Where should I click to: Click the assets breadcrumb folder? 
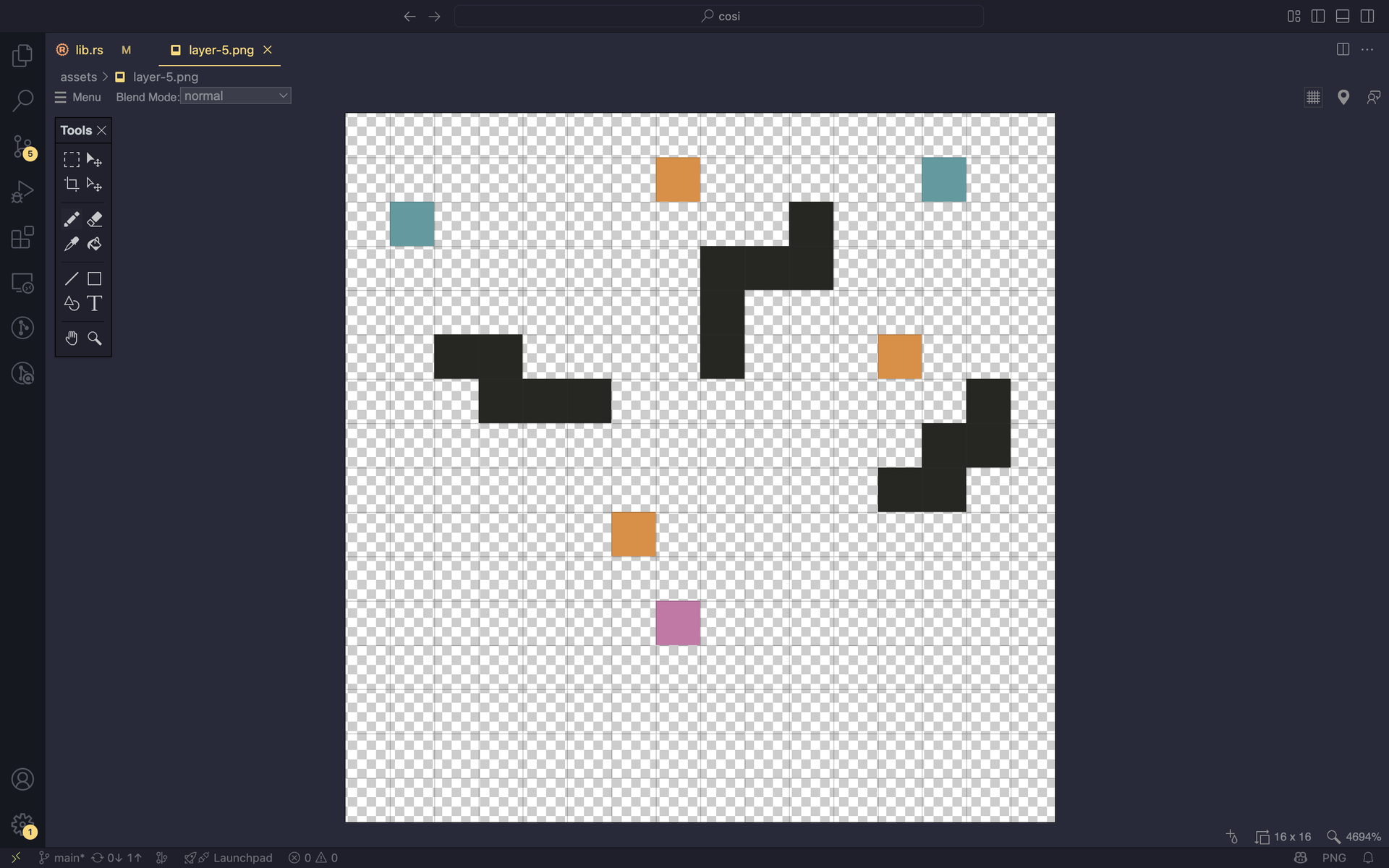pyautogui.click(x=78, y=77)
